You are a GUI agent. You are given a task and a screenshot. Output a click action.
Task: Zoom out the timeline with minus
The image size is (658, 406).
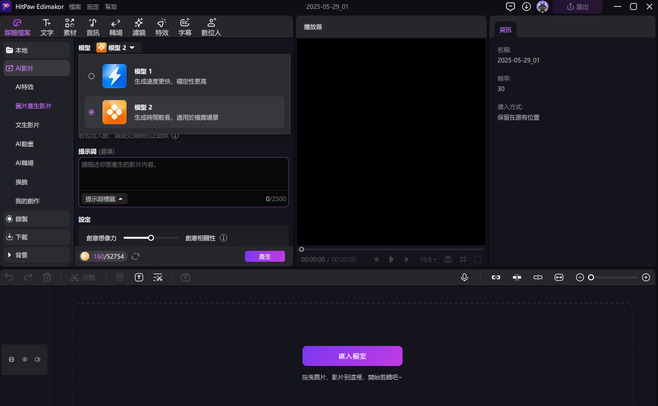click(x=580, y=278)
